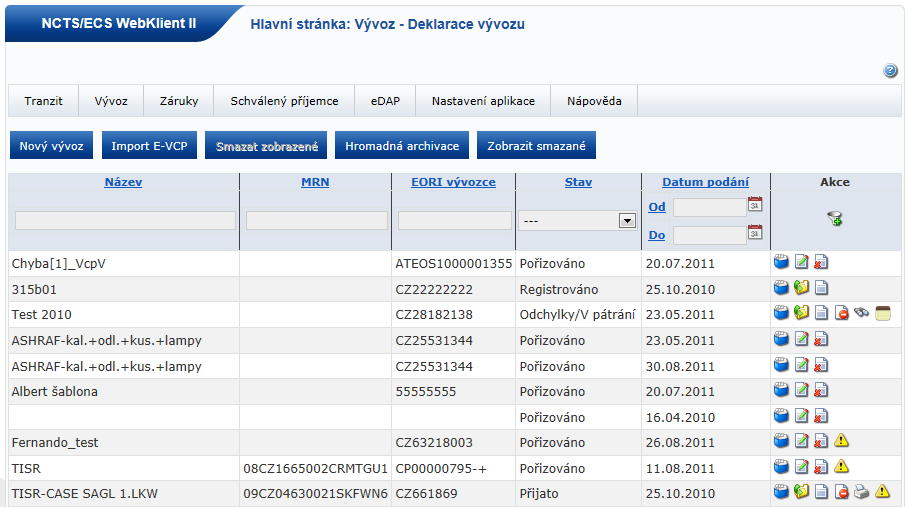Click the filter icon under Akce
The image size is (908, 507).
833,219
